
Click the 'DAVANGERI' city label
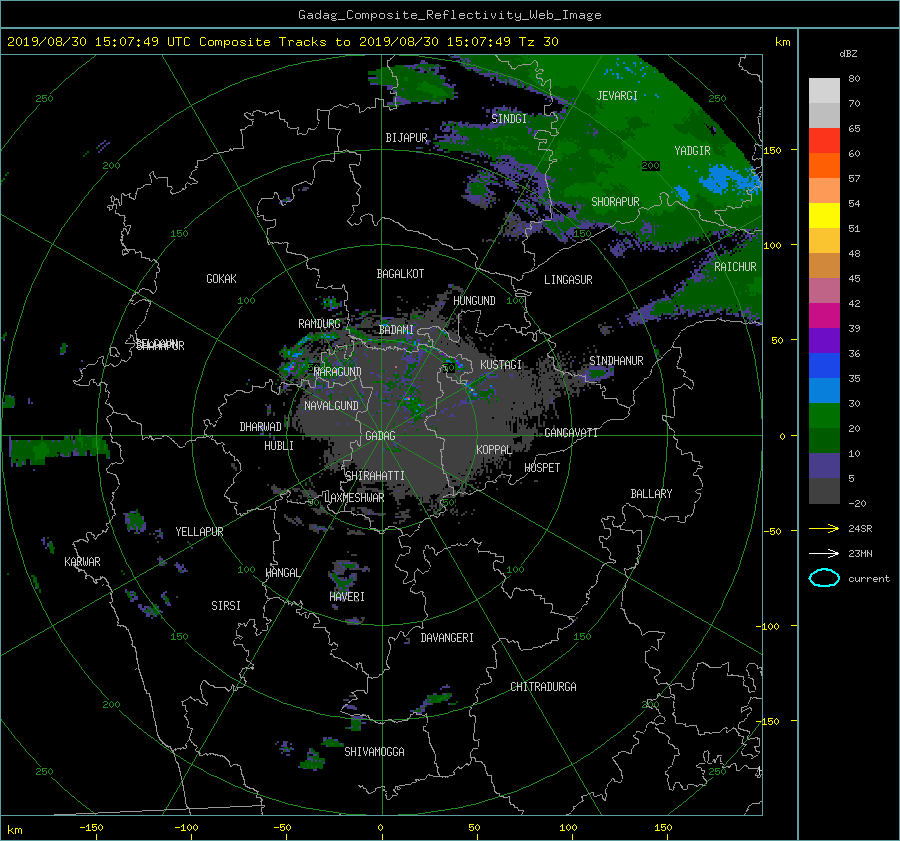(x=447, y=638)
